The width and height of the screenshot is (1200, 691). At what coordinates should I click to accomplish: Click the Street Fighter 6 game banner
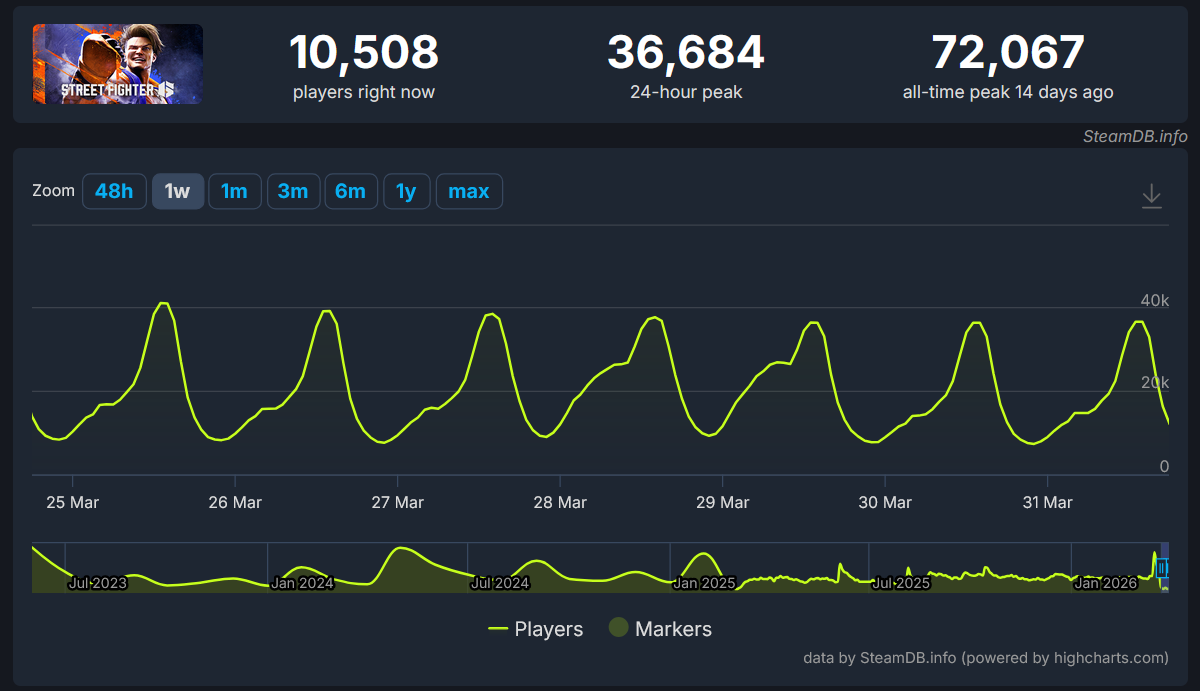pos(118,64)
